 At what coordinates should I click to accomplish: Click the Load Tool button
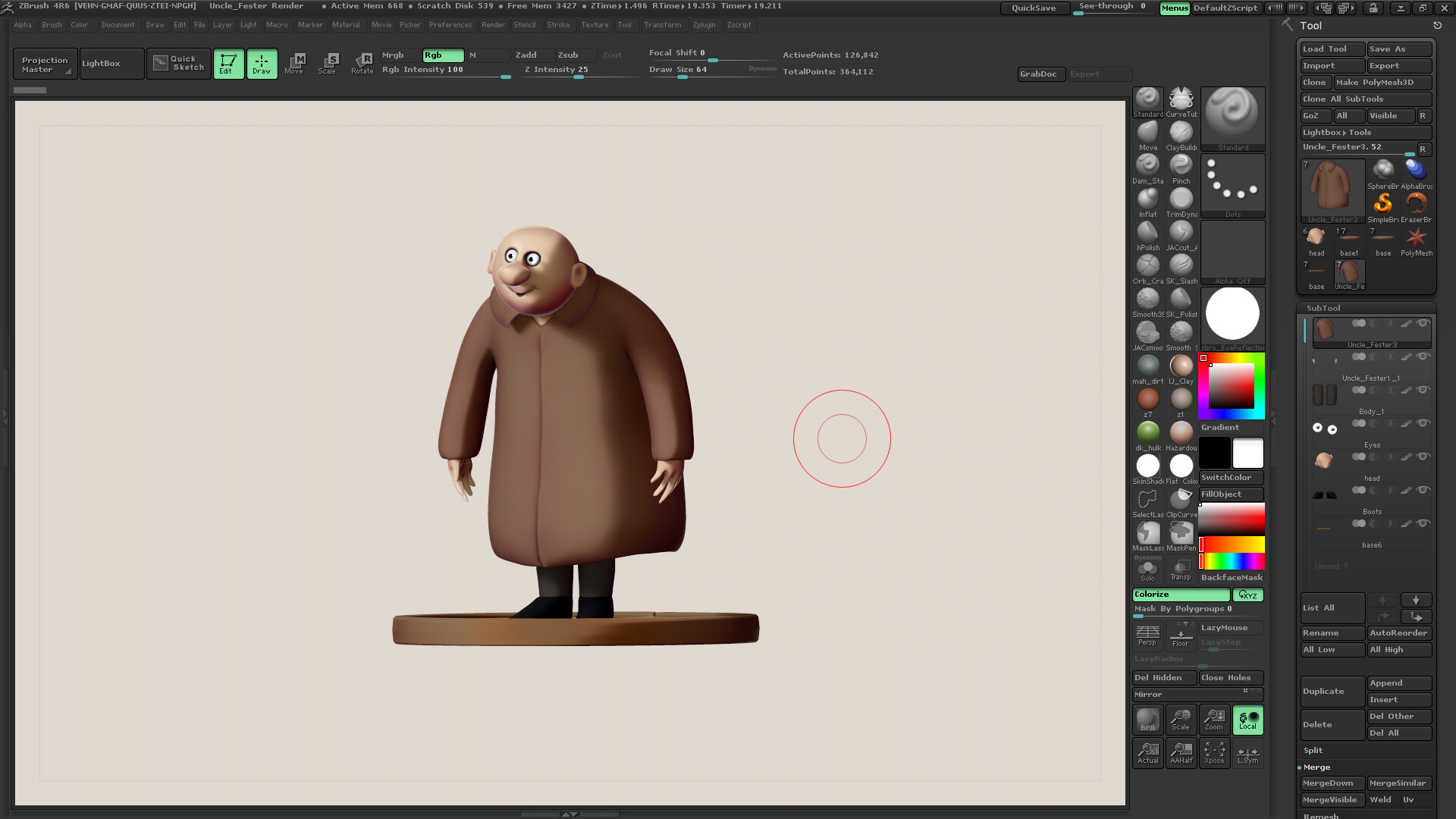click(x=1332, y=49)
